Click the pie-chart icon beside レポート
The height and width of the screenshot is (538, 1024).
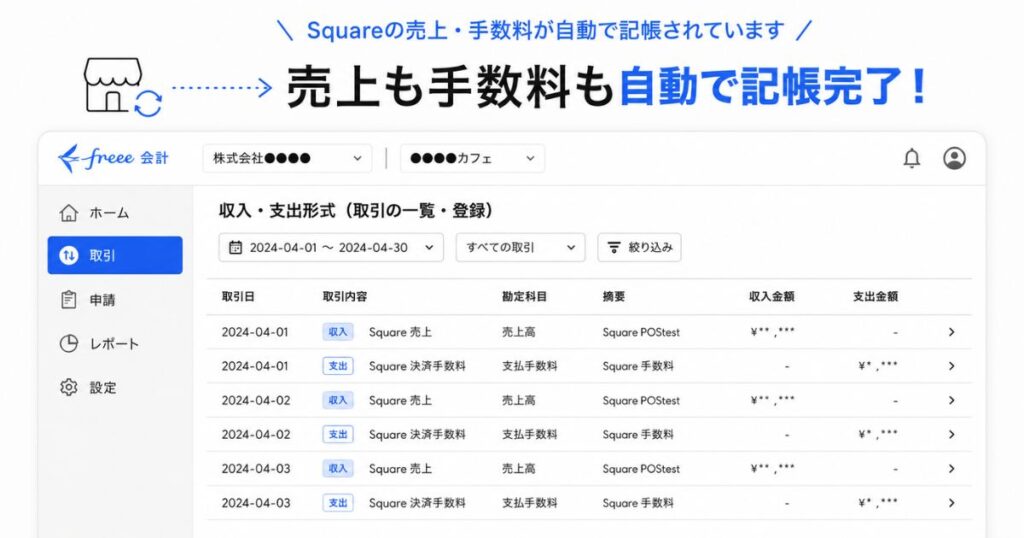tap(69, 343)
